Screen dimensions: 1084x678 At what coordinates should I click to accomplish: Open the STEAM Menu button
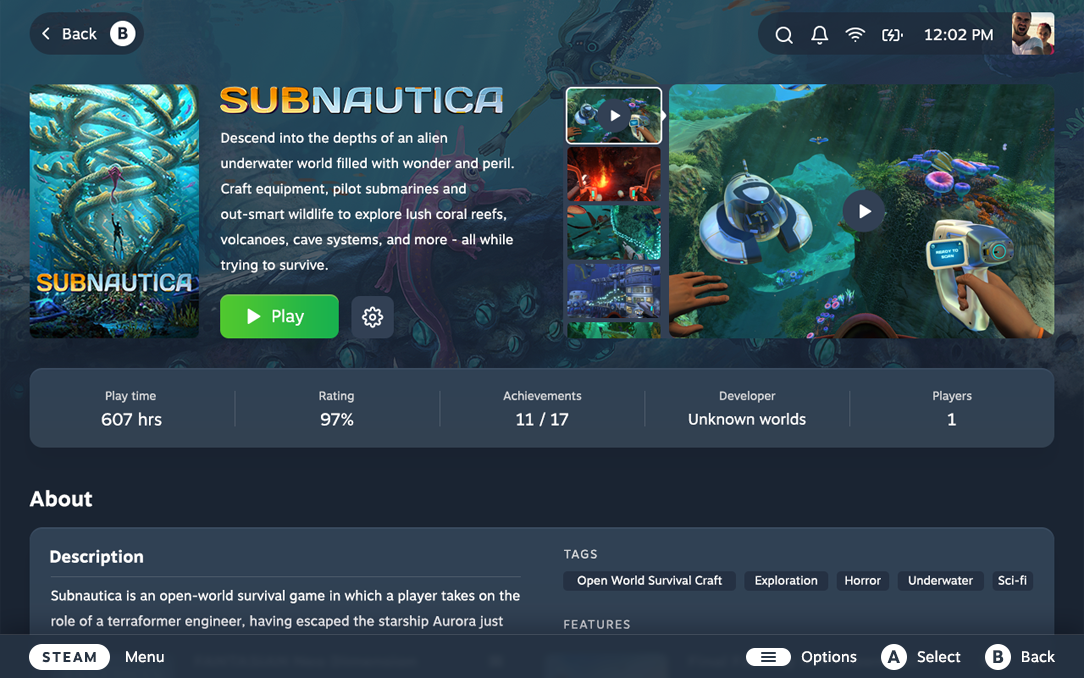click(x=69, y=657)
